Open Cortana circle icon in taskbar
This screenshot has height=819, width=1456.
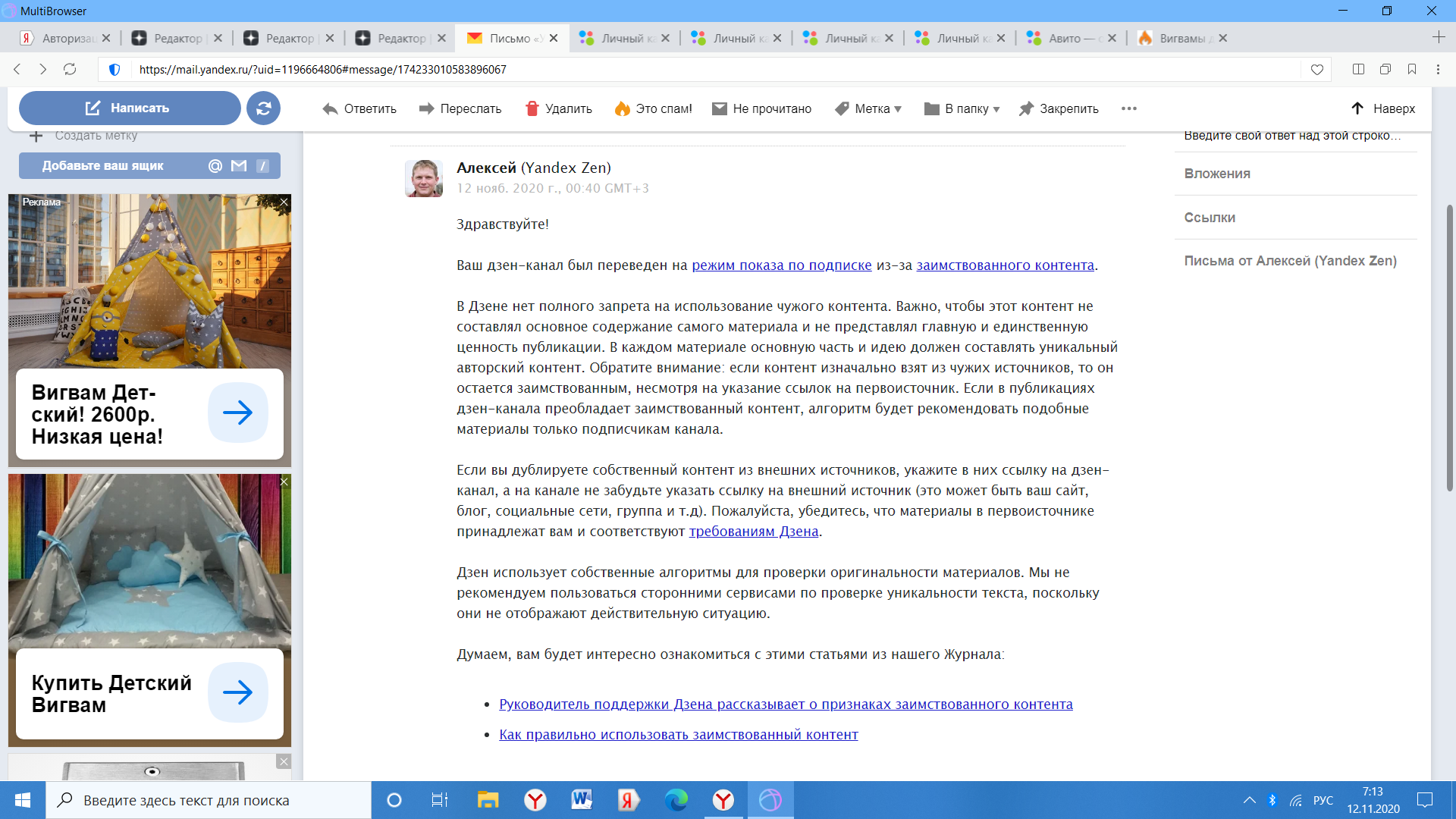394,800
